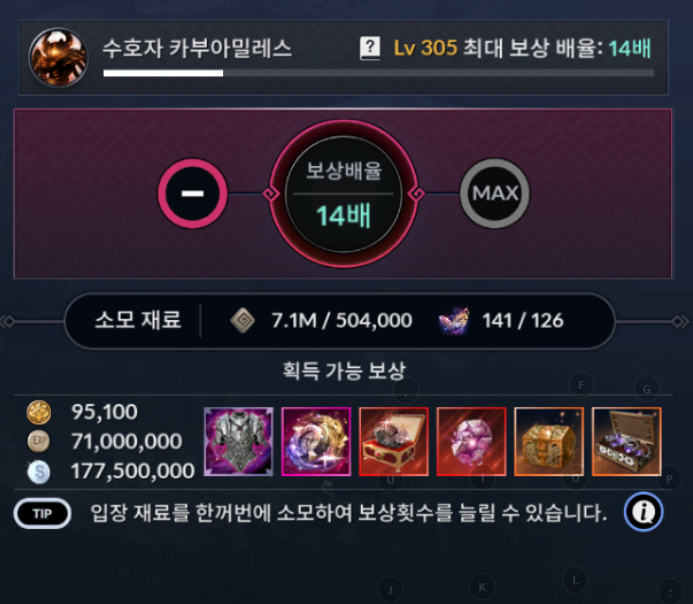Select the pink crystal gem reward
The image size is (693, 604).
pyautogui.click(x=472, y=441)
